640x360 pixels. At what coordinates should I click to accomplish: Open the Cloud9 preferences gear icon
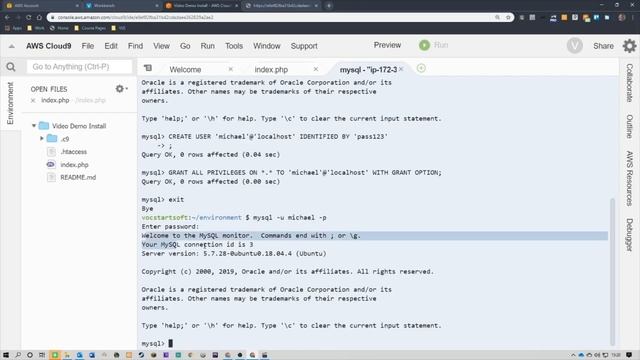tap(629, 46)
